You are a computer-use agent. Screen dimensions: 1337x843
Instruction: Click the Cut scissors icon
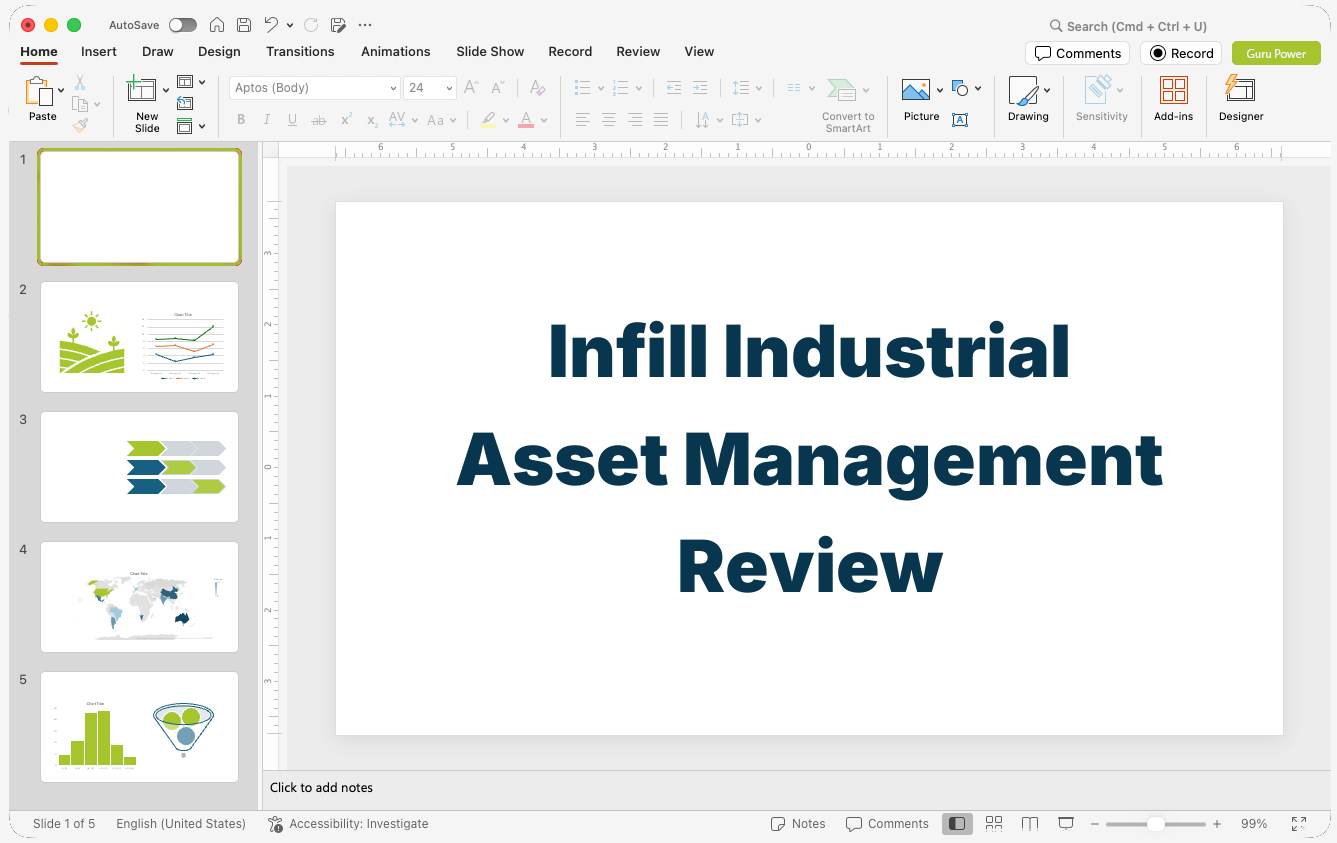pos(80,83)
